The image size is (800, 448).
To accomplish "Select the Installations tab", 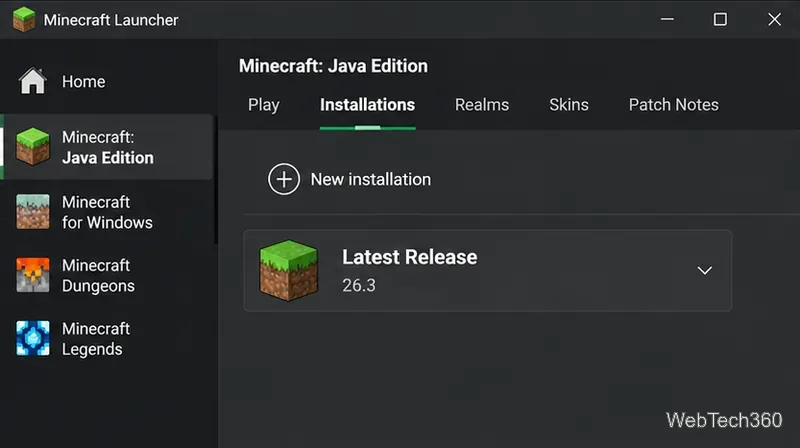I will (367, 105).
